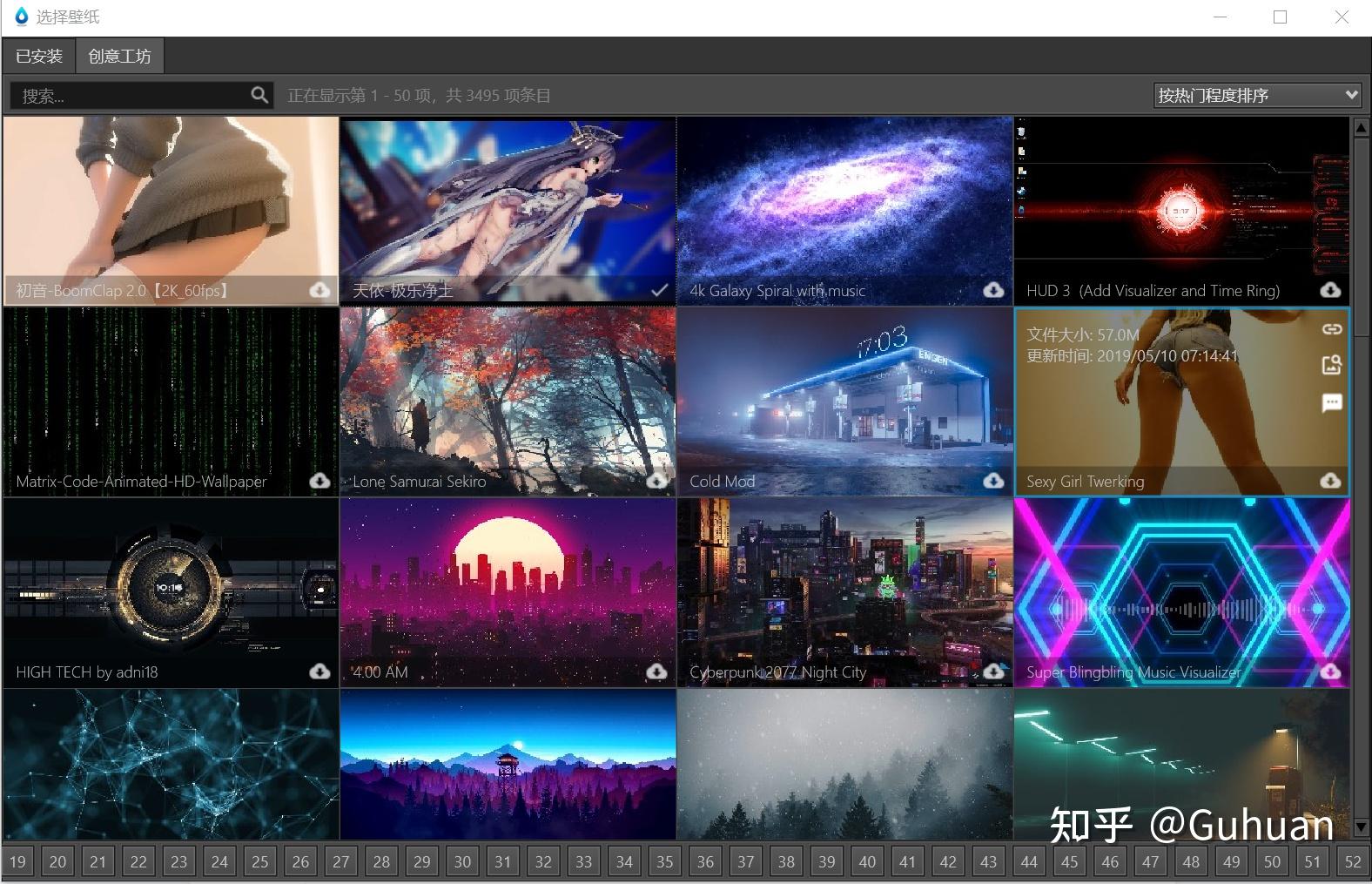Image resolution: width=1372 pixels, height=884 pixels.
Task: Select the Cyberpunk 2077 Night City thumbnail
Action: 844,592
